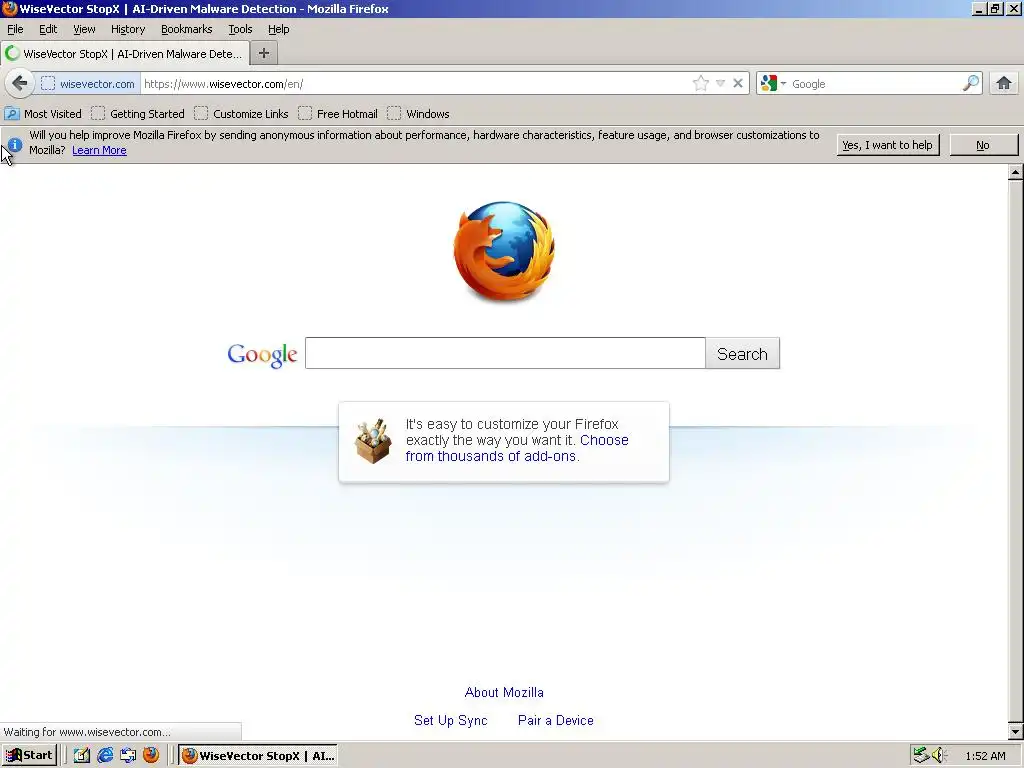Screen dimensions: 1024x768
Task: Go back with the Back arrow button
Action: tap(20, 84)
